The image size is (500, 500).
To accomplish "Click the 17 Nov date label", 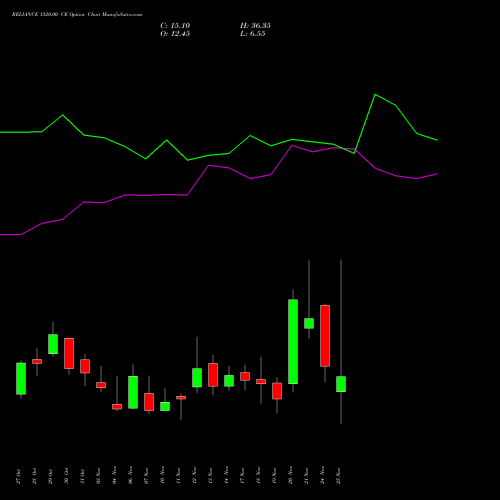I will [x=242, y=476].
